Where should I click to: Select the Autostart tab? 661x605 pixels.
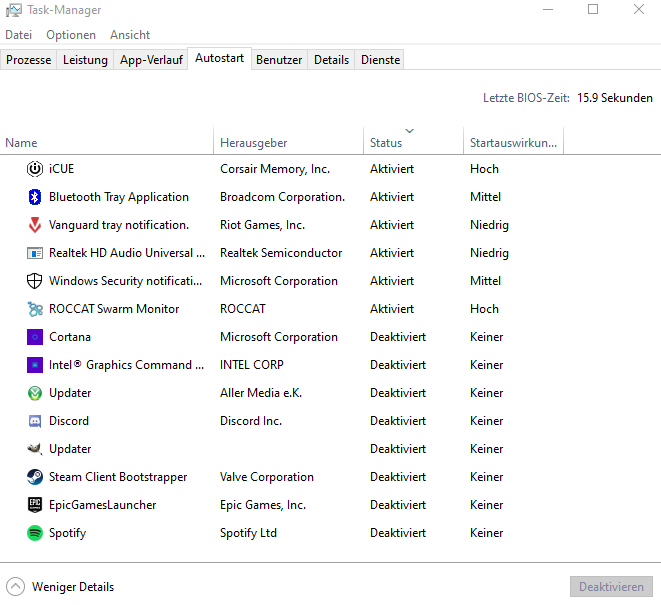pos(219,58)
